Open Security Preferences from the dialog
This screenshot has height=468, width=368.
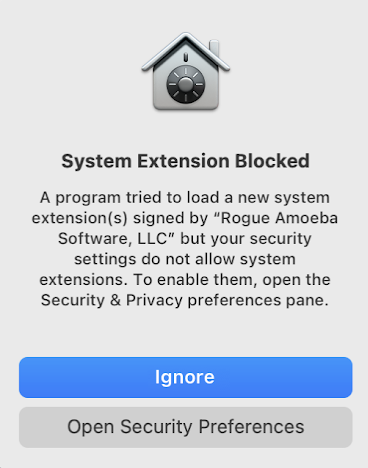[x=186, y=427]
